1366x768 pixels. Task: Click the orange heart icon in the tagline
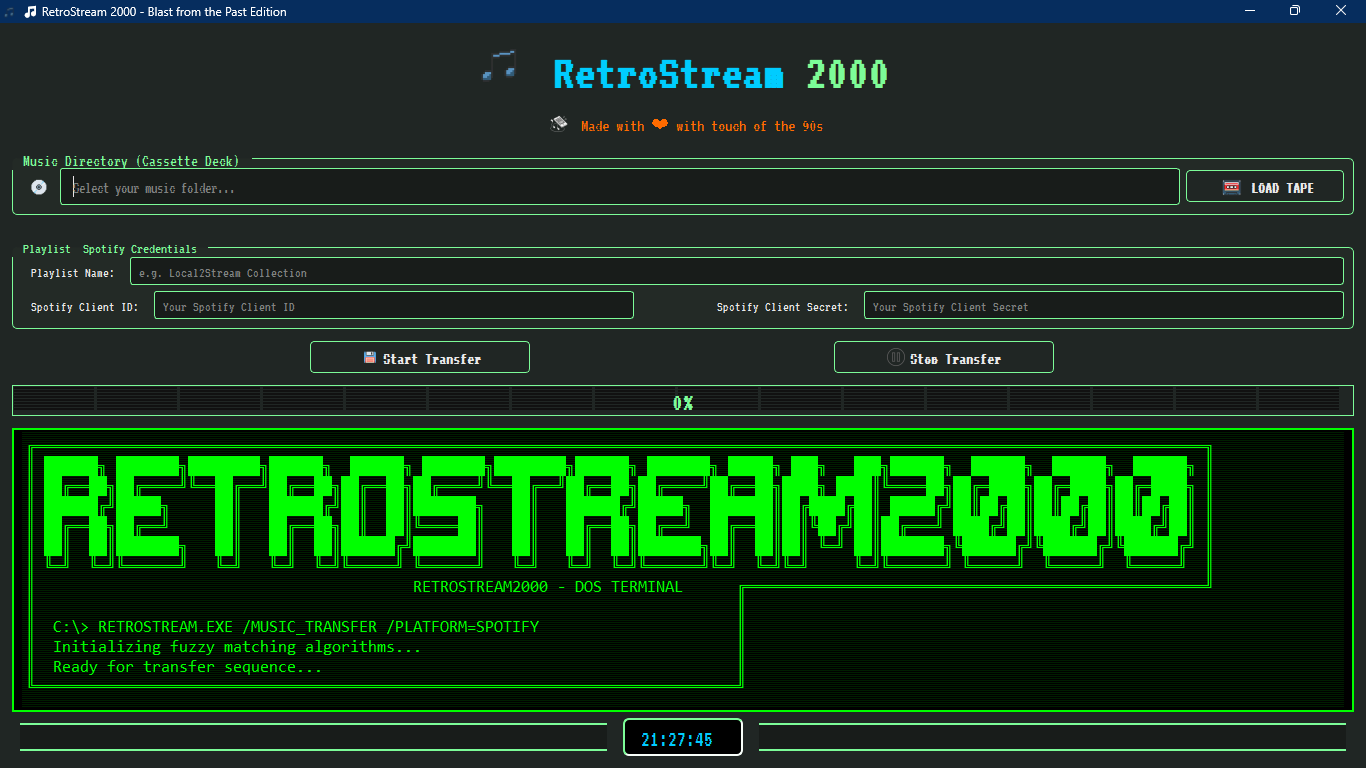click(660, 125)
